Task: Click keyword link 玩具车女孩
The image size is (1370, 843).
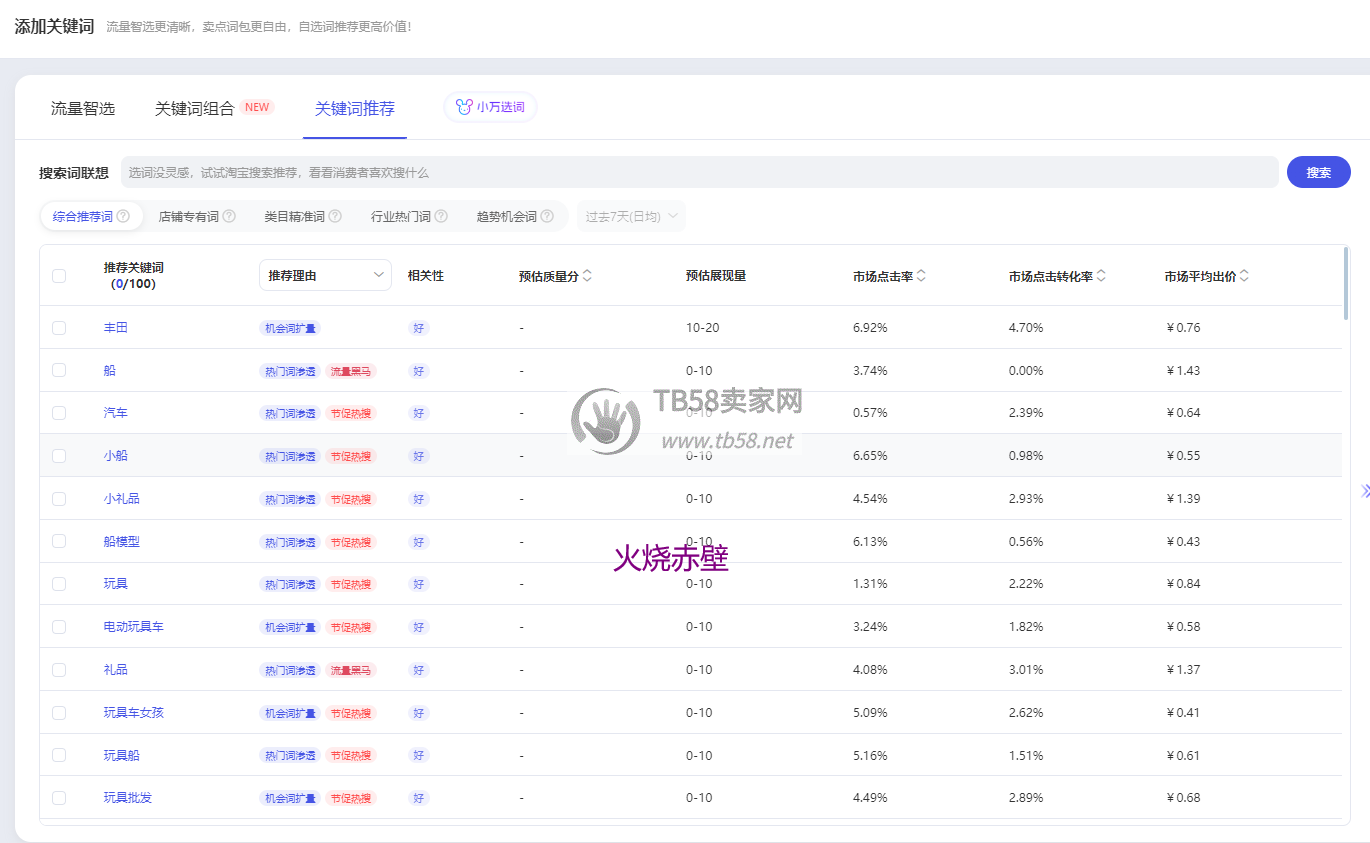Action: pyautogui.click(x=134, y=713)
